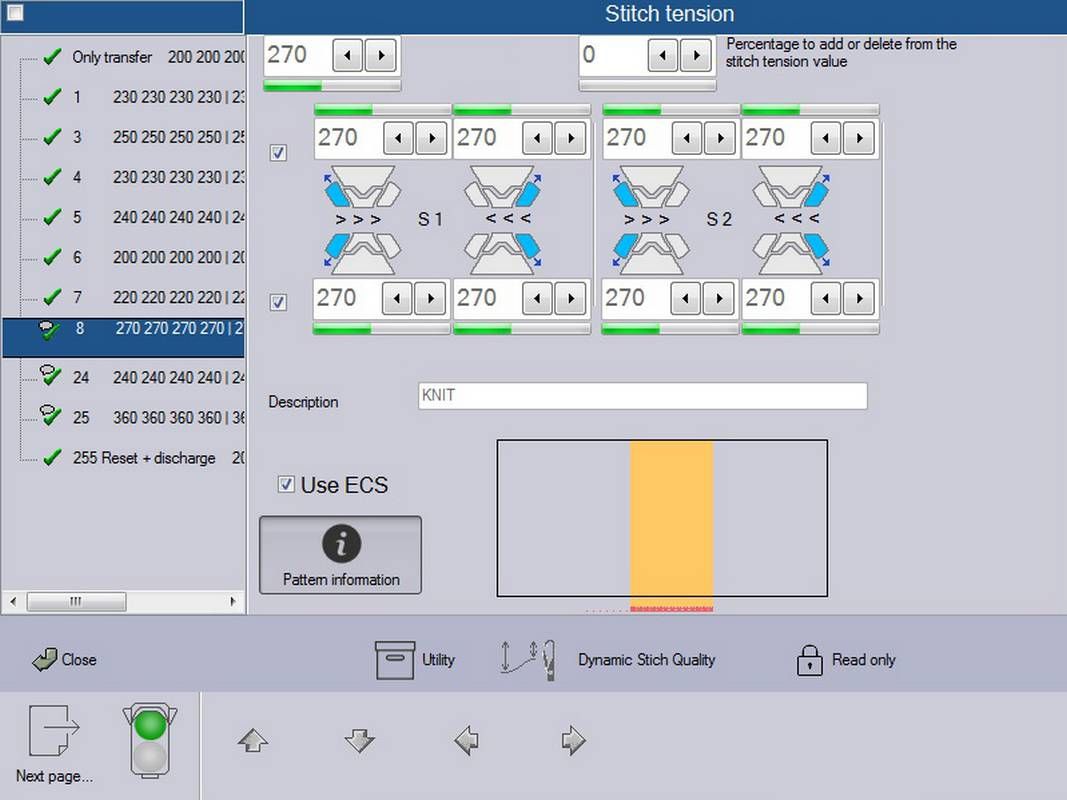
Task: Click the left arrow navigation icon
Action: (466, 740)
